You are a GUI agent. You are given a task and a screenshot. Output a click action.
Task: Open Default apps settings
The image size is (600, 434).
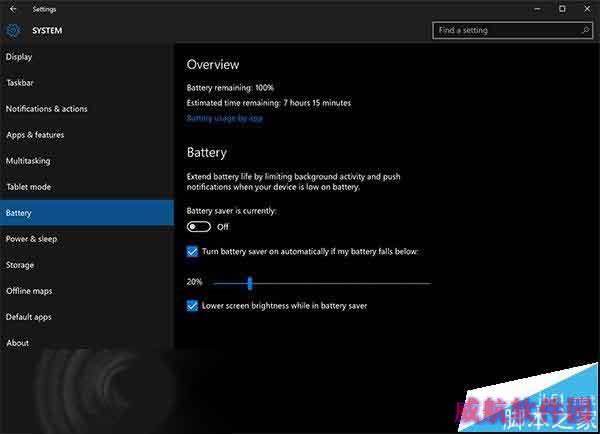point(87,317)
